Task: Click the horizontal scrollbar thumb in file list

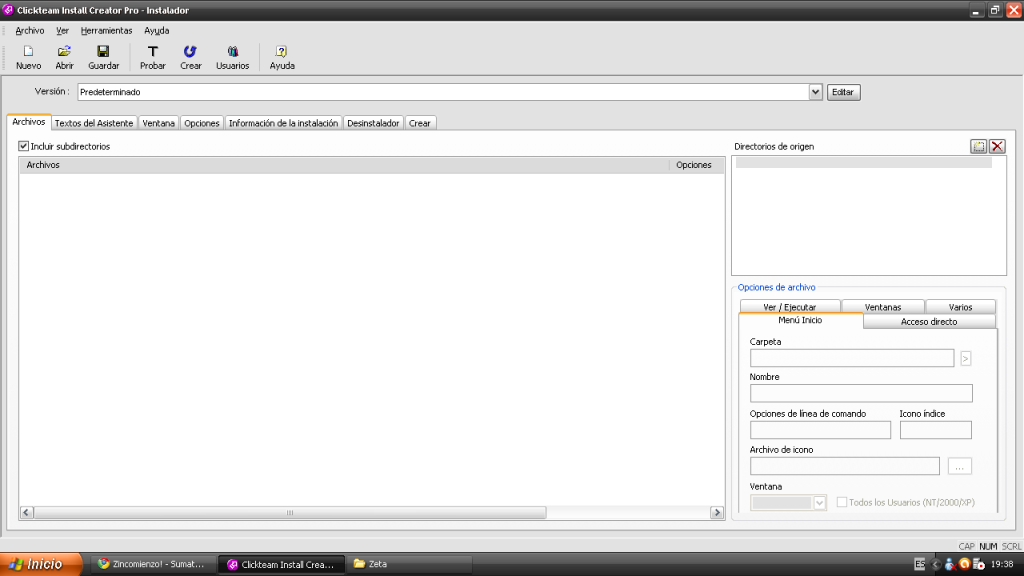Action: [x=290, y=513]
